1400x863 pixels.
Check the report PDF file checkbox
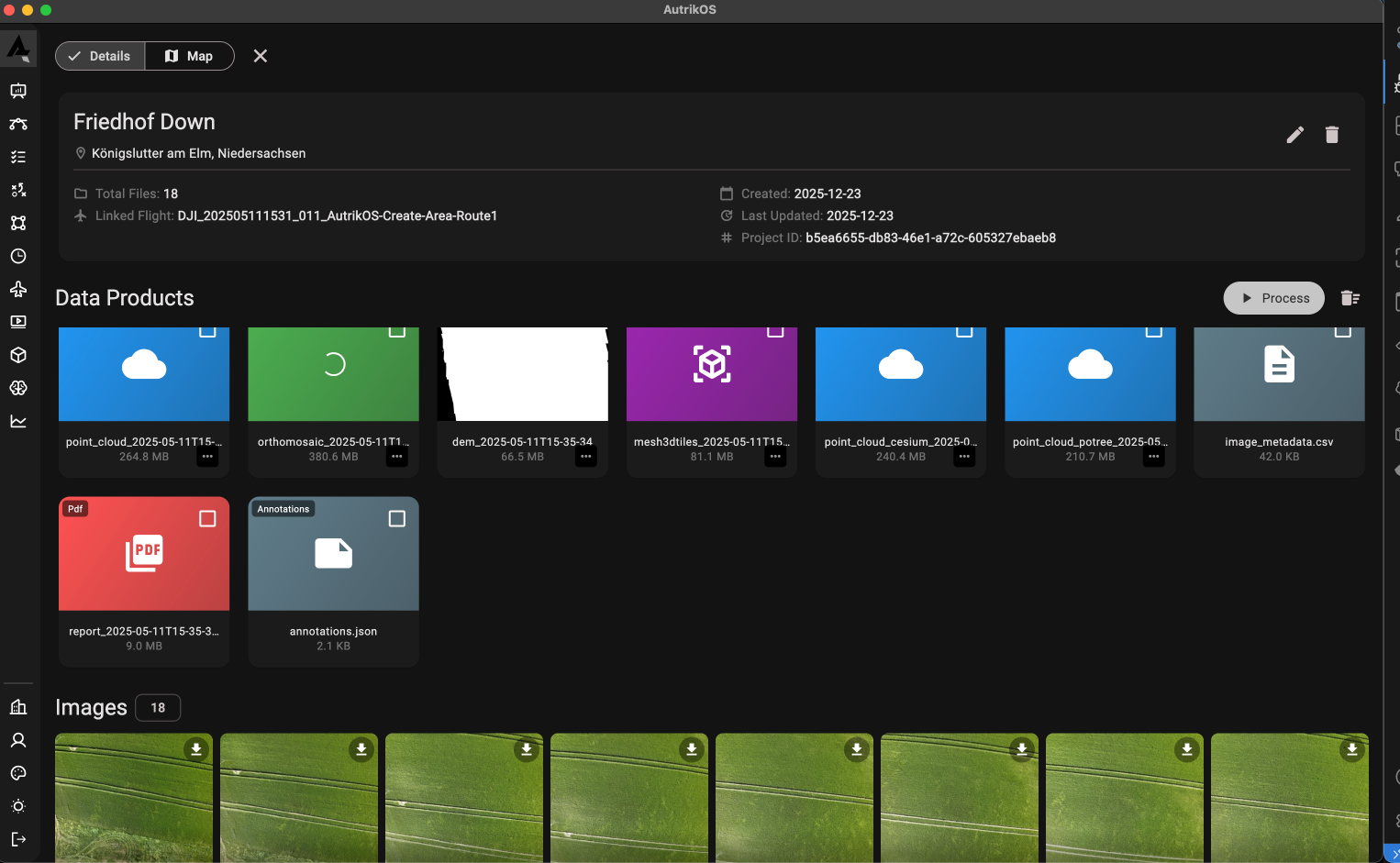coord(208,519)
